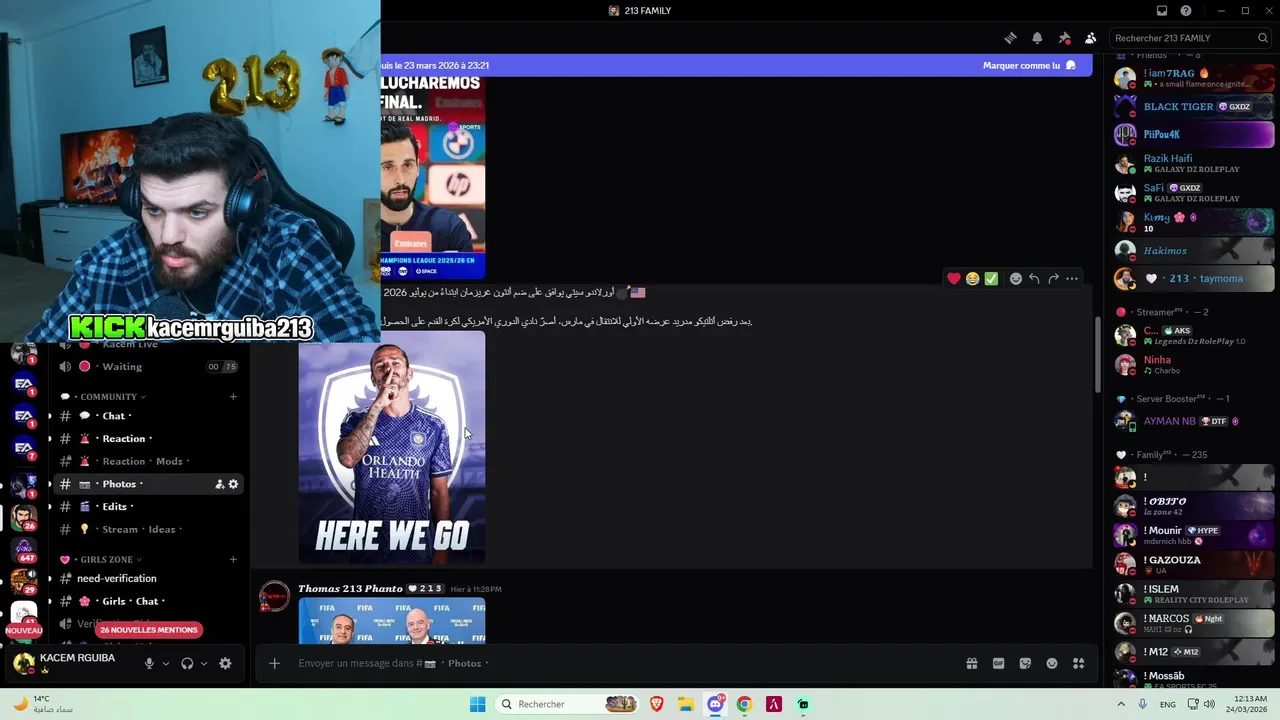Viewport: 1280px width, 720px height.
Task: Open Thomas 213 Phanto's profile name
Action: (350, 589)
